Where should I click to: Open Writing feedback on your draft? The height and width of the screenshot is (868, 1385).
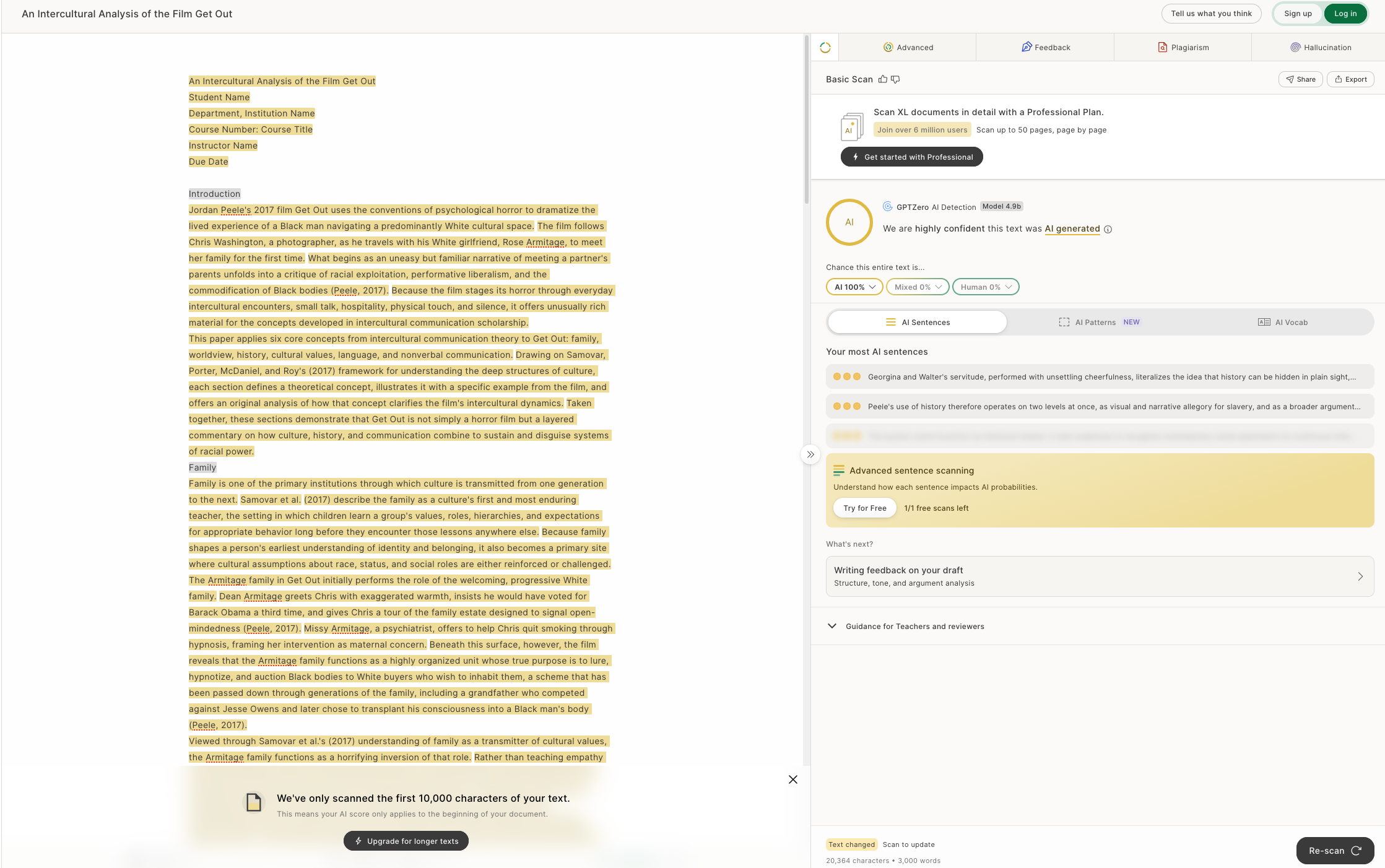[1100, 576]
